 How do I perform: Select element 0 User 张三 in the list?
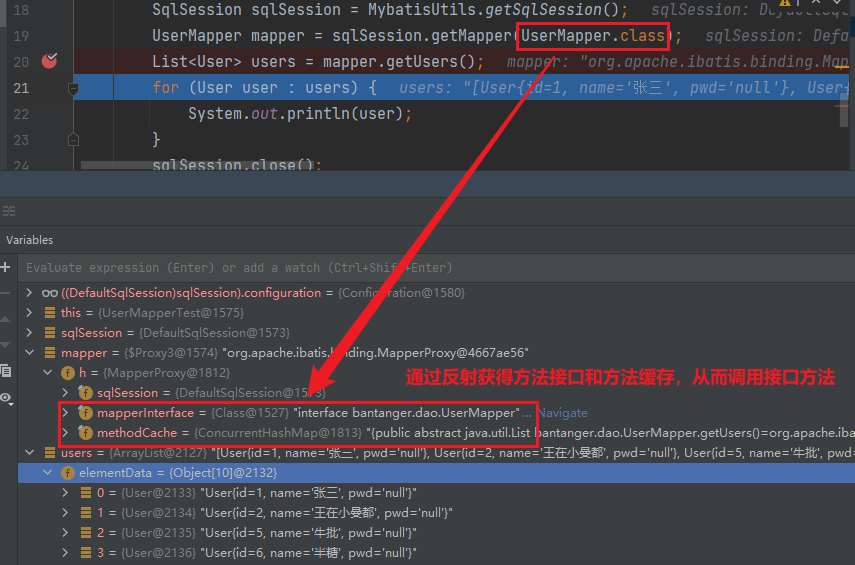click(250, 493)
